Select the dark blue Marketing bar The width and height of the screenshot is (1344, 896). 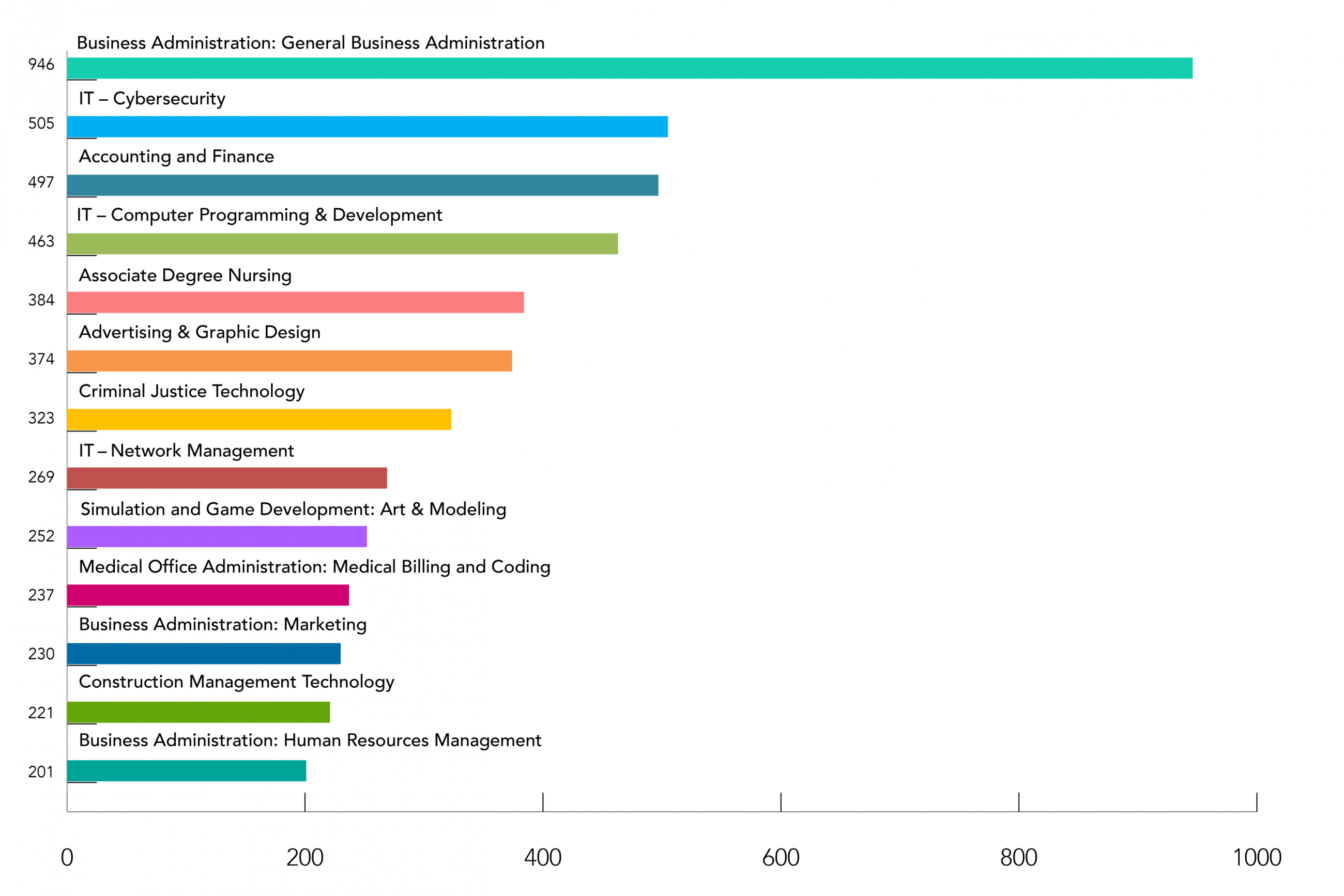pyautogui.click(x=204, y=654)
